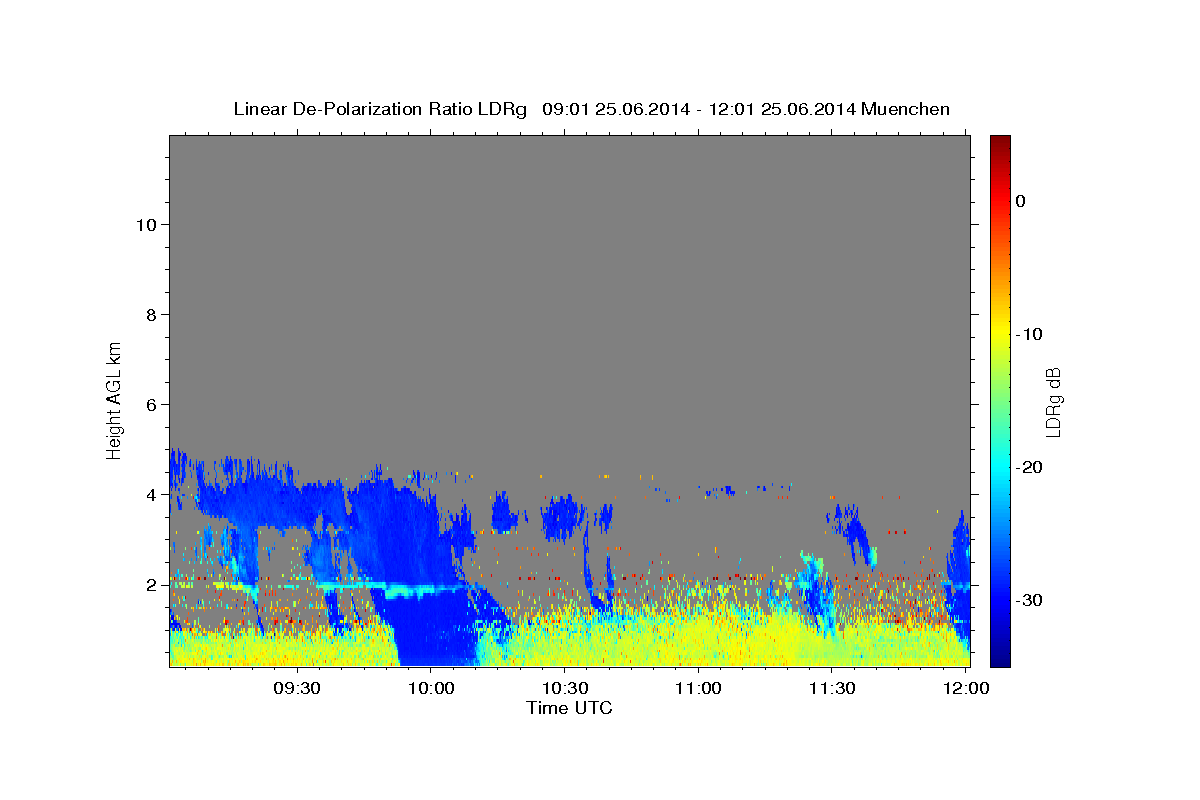This screenshot has width=1200, height=800.
Task: Click the colorbar value -30
Action: point(1029,600)
